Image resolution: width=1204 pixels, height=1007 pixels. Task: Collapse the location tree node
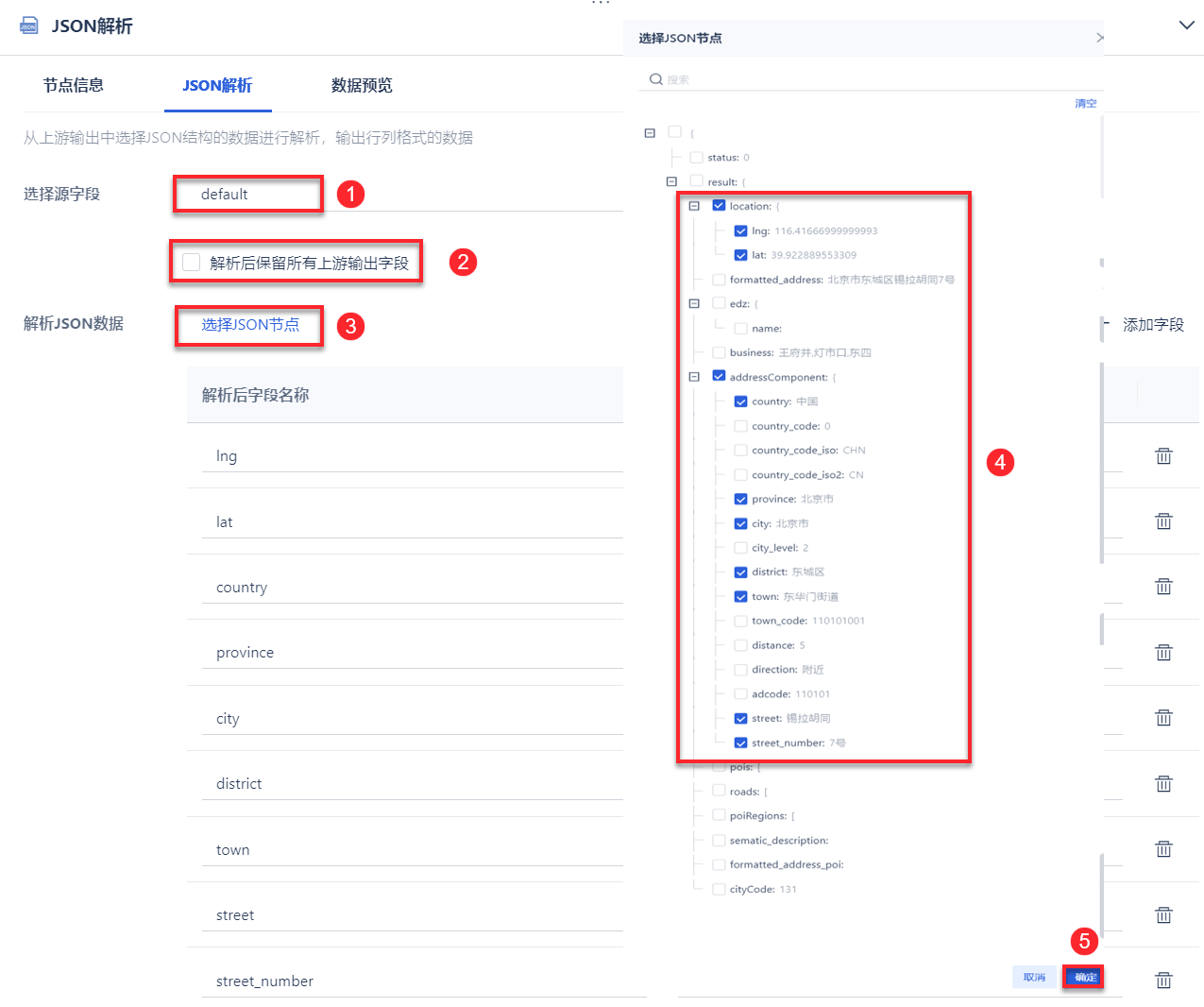[x=694, y=206]
